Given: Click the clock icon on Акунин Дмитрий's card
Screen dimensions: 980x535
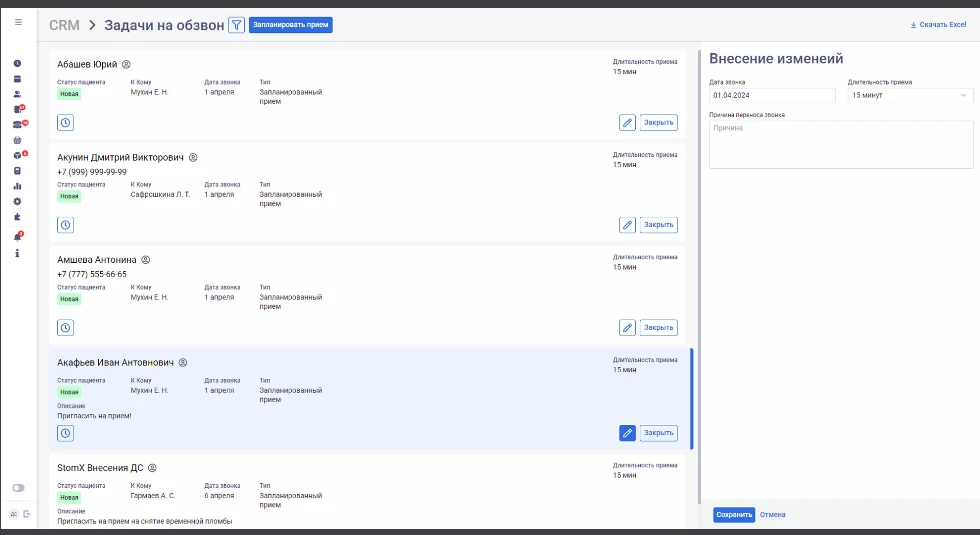Looking at the screenshot, I should point(65,225).
